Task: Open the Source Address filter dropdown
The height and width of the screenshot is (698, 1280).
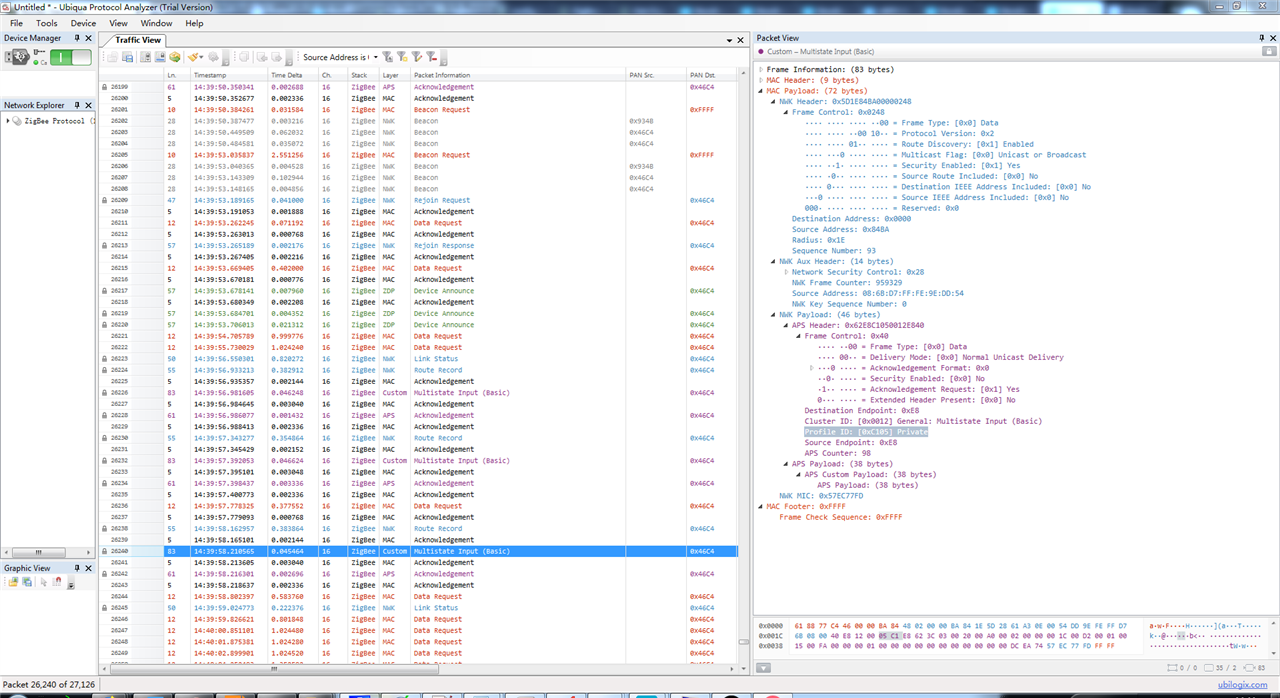Action: click(x=376, y=57)
